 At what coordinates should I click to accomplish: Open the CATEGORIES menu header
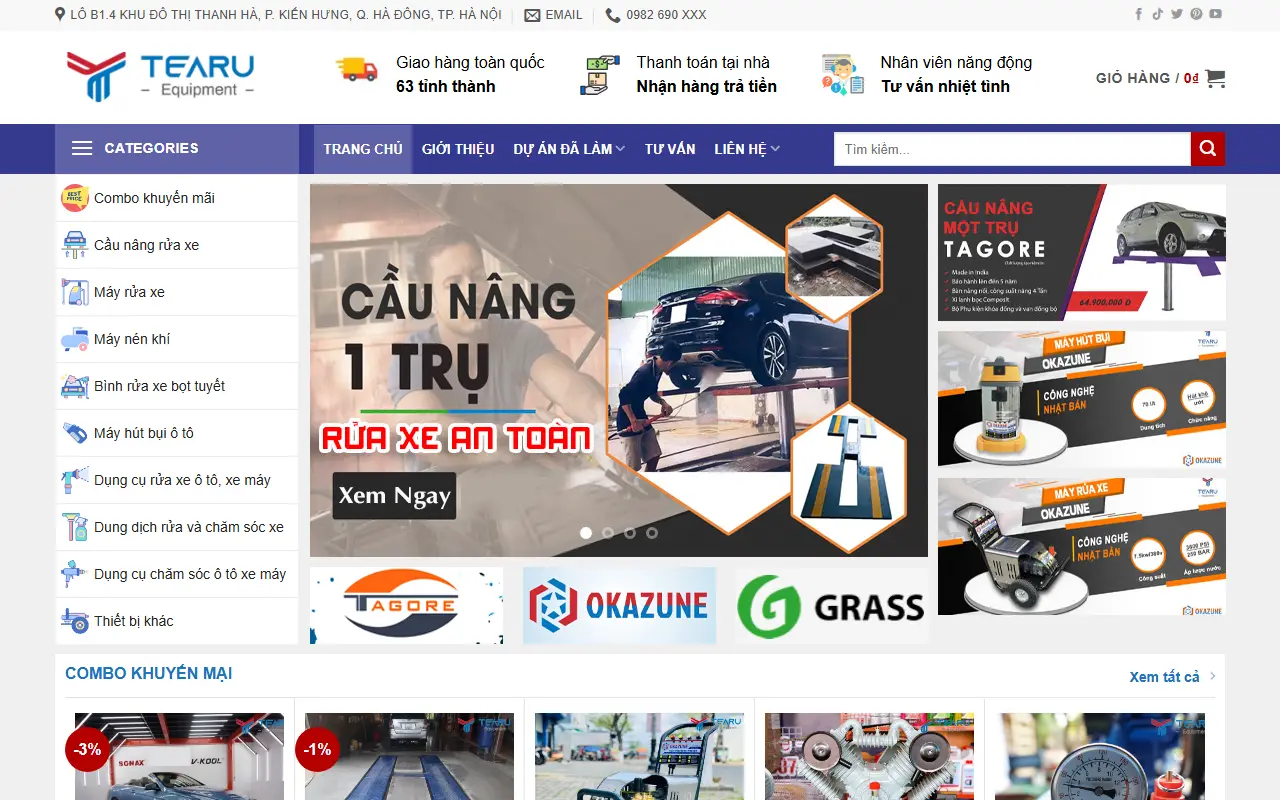[x=177, y=149]
